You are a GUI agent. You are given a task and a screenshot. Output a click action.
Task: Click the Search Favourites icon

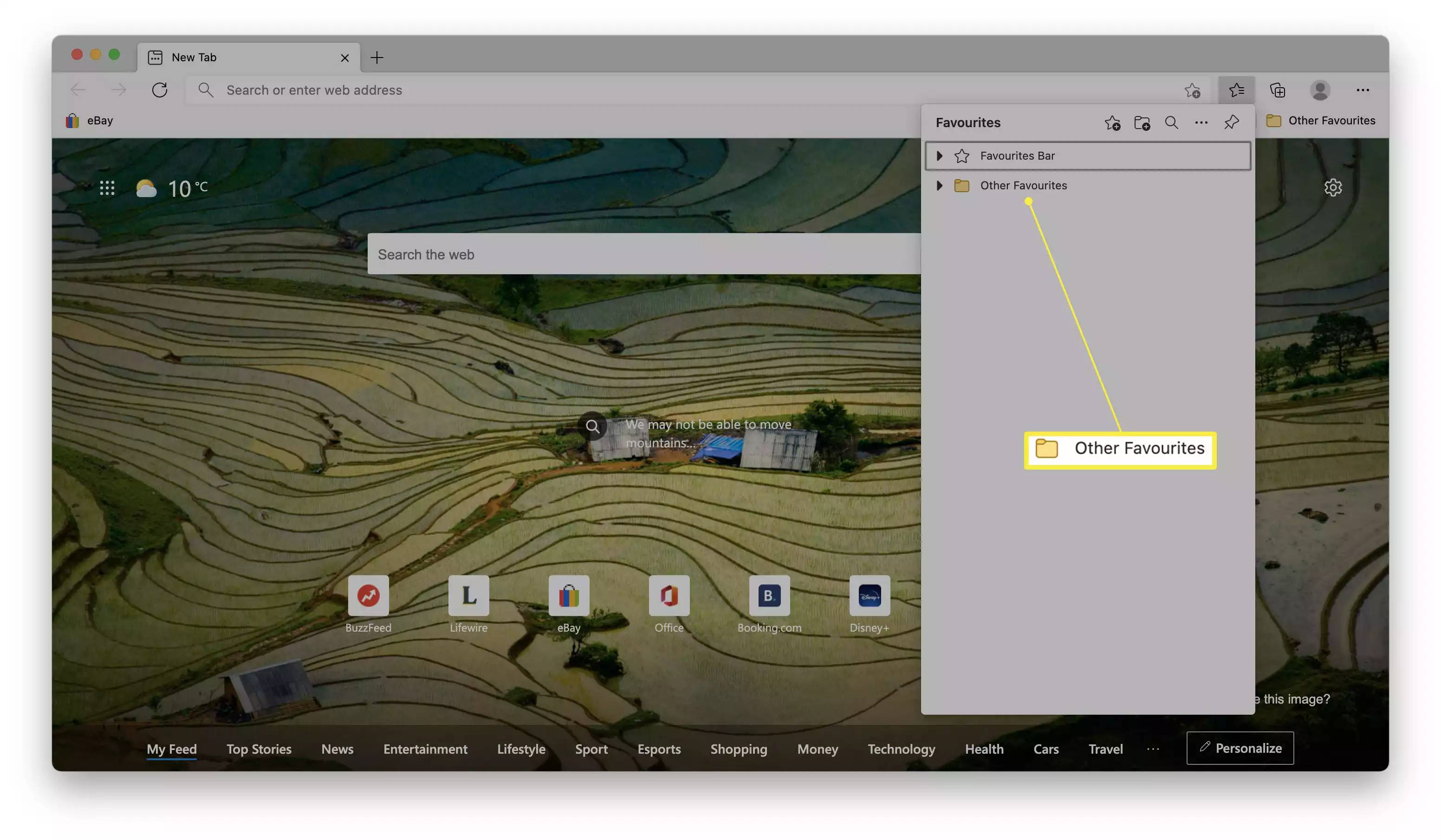point(1171,122)
